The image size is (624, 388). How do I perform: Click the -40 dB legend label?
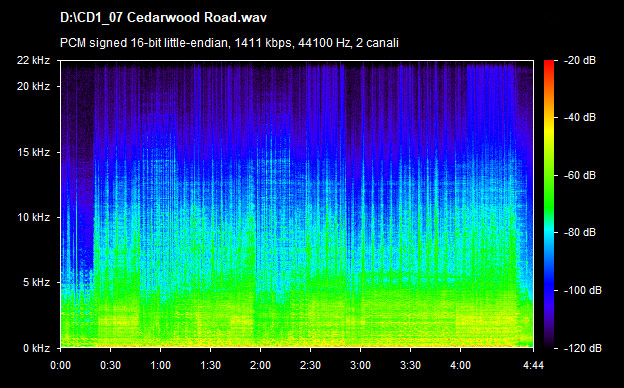[x=580, y=117]
